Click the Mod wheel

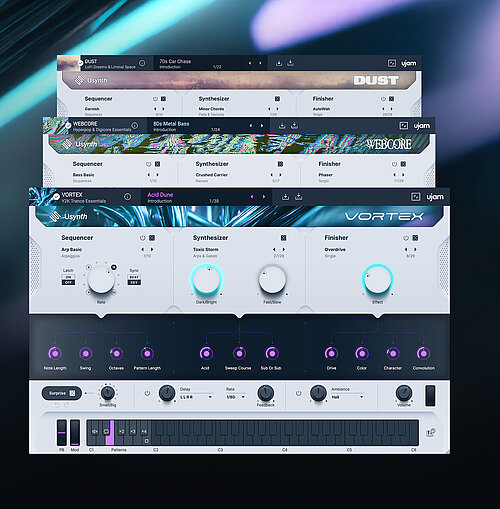[75, 433]
